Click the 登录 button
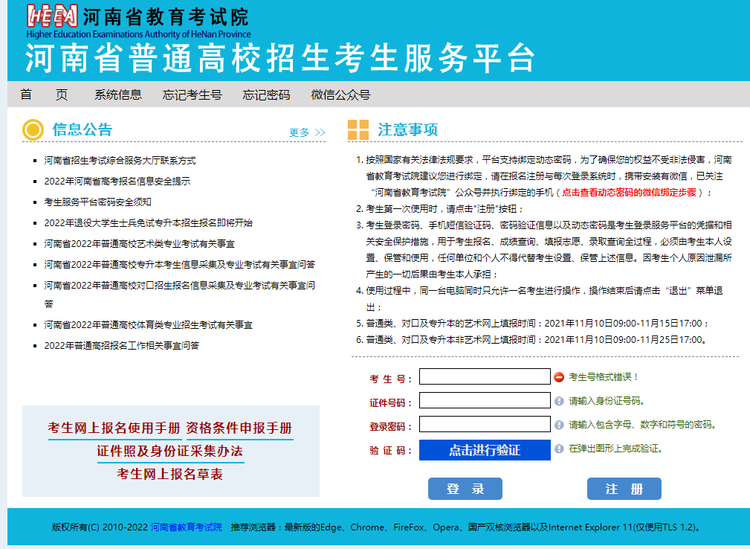Viewport: 750px width, 549px height. point(465,489)
